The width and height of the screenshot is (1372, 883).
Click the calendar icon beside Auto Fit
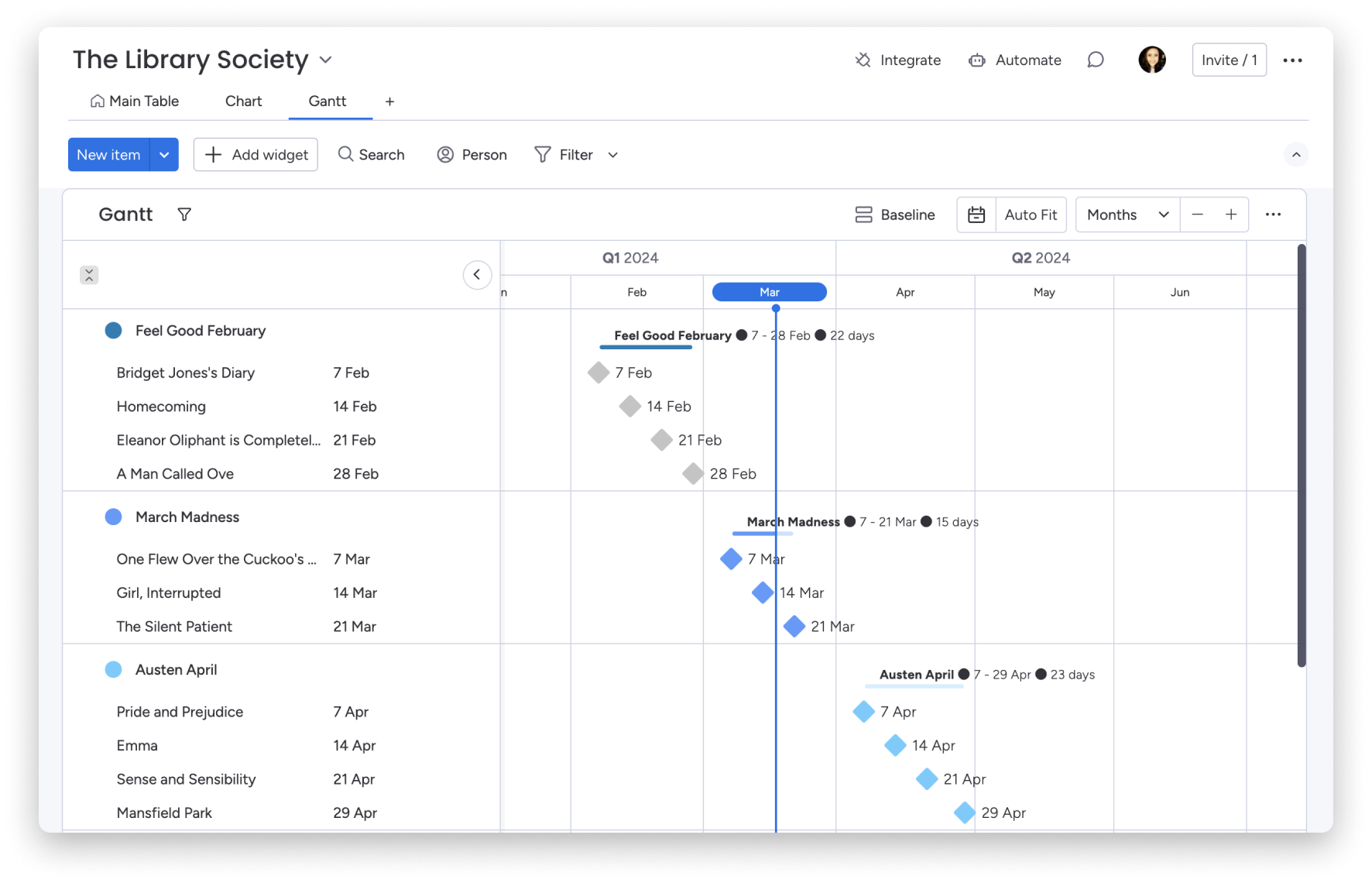click(976, 215)
